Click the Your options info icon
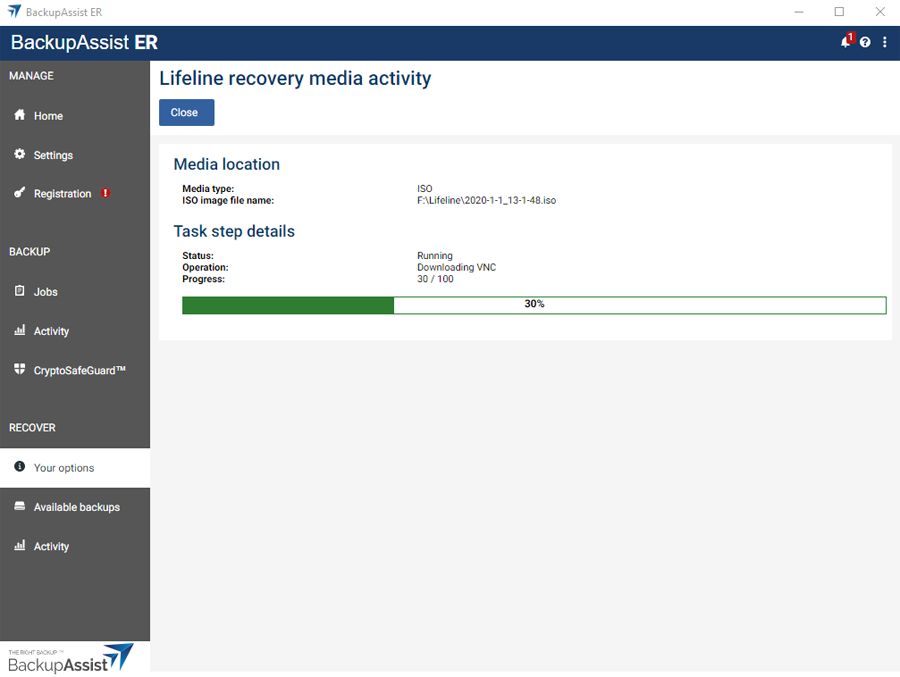The width and height of the screenshot is (900, 677). pyautogui.click(x=20, y=466)
